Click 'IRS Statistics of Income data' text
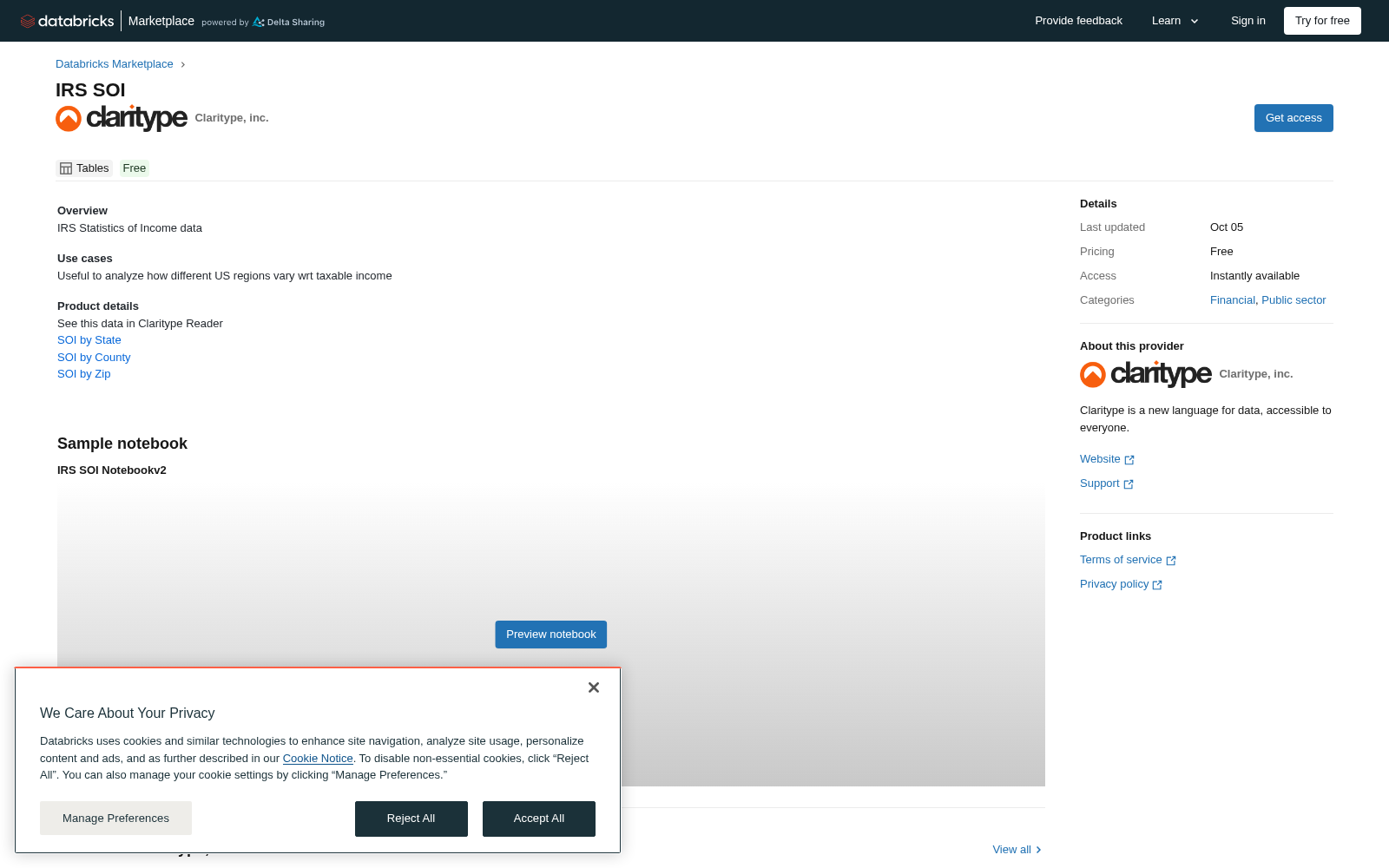 [x=129, y=228]
